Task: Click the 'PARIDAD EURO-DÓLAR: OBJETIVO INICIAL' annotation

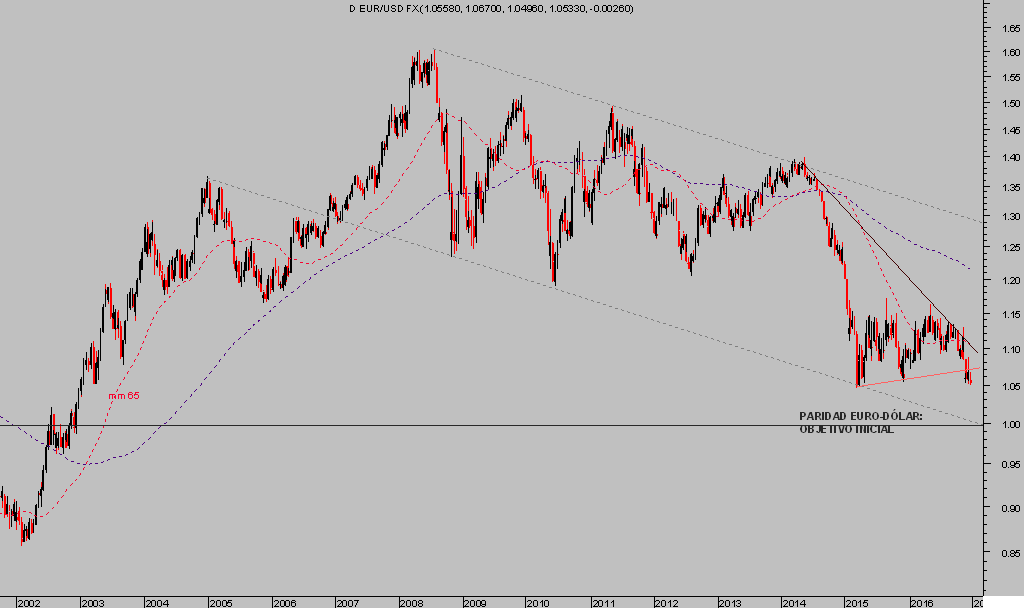Action: click(861, 422)
